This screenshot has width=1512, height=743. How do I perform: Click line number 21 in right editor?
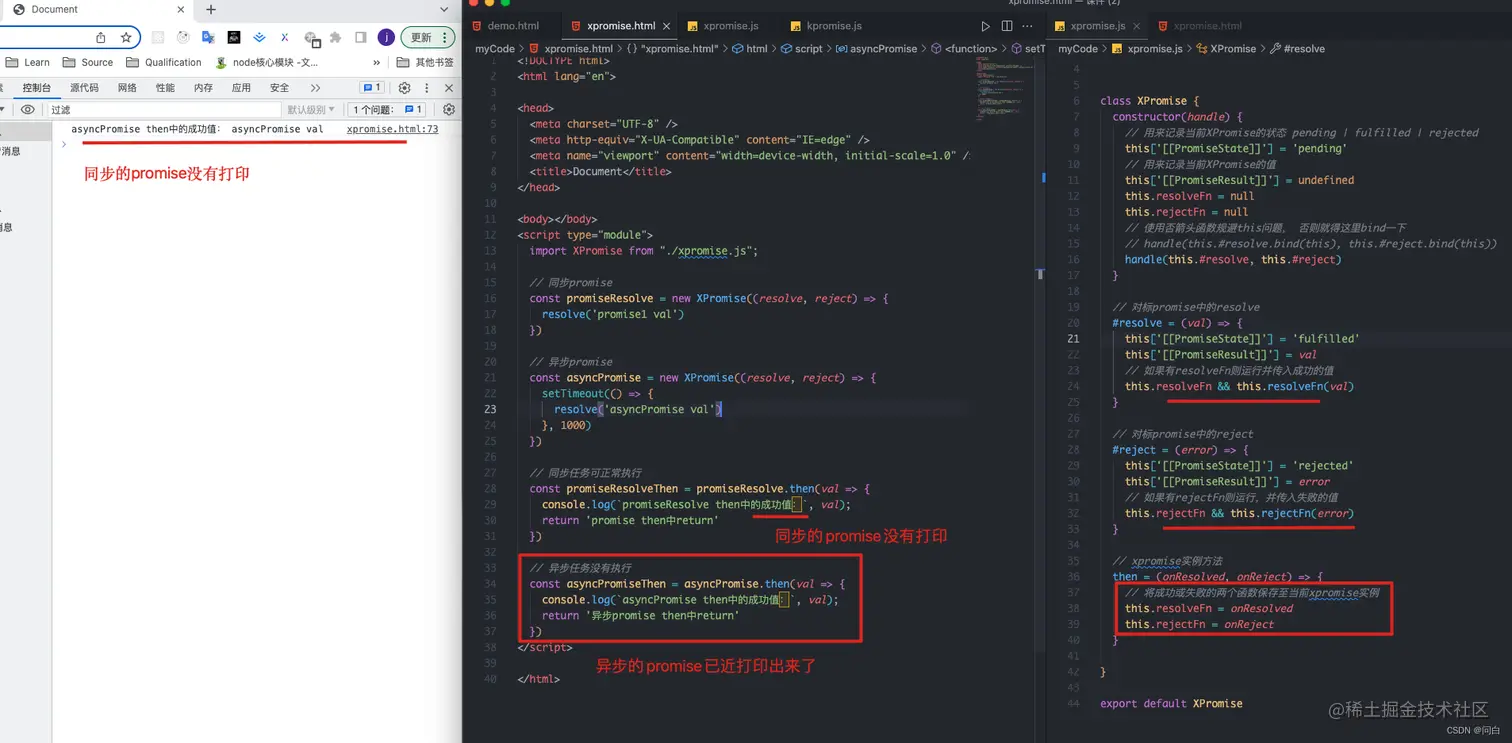click(x=1073, y=338)
